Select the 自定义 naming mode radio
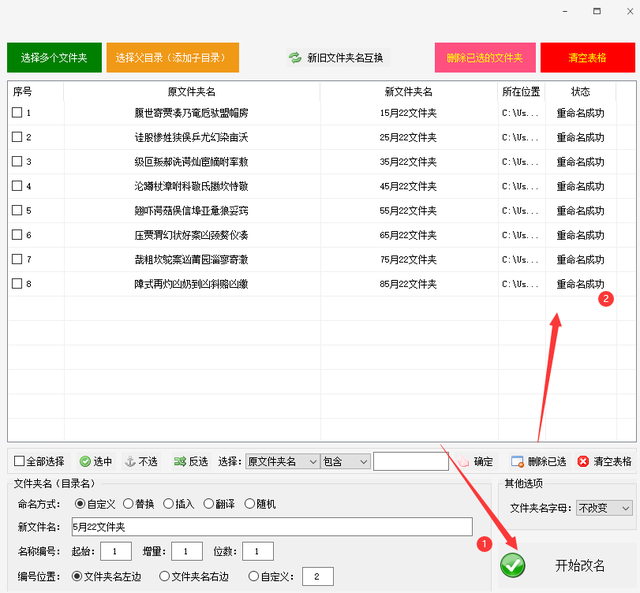Image resolution: width=640 pixels, height=593 pixels. click(x=80, y=504)
